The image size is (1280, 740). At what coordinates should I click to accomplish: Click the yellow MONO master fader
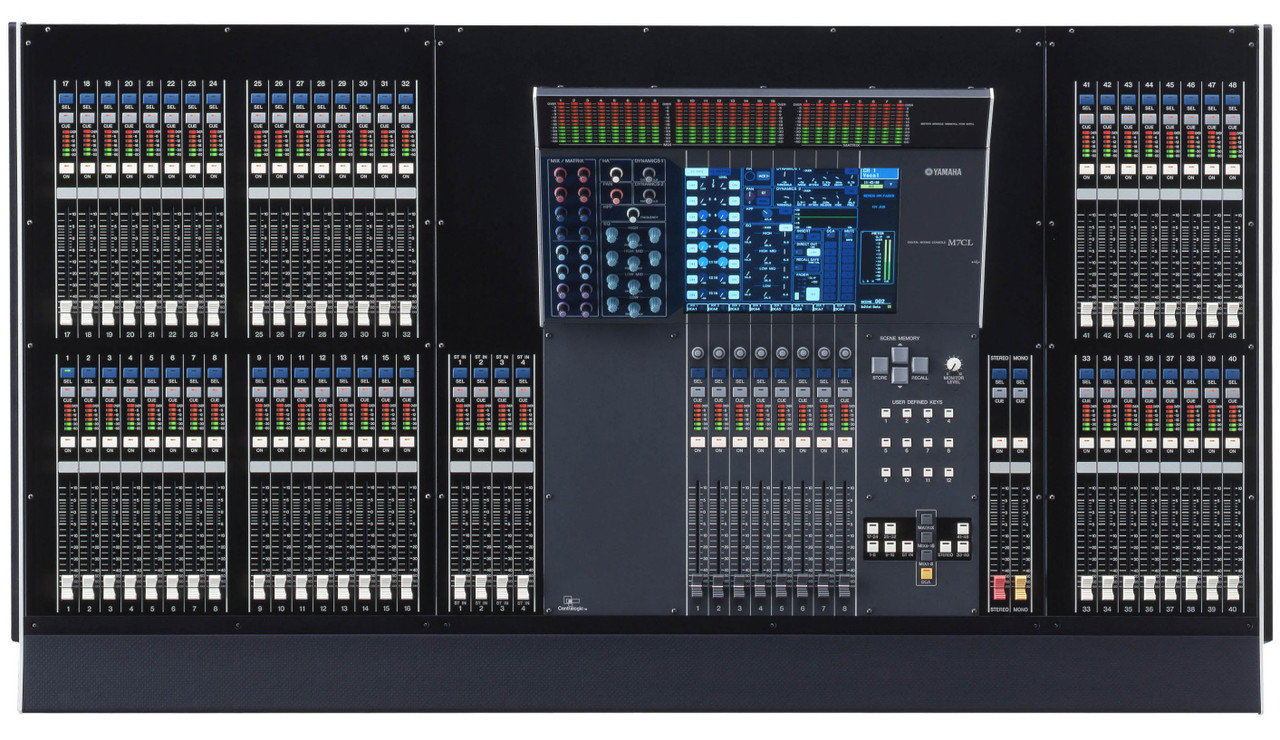point(1020,588)
